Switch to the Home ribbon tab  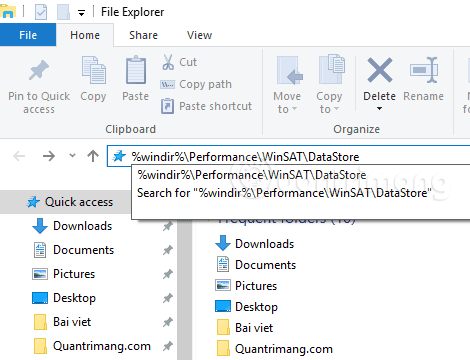click(x=85, y=35)
